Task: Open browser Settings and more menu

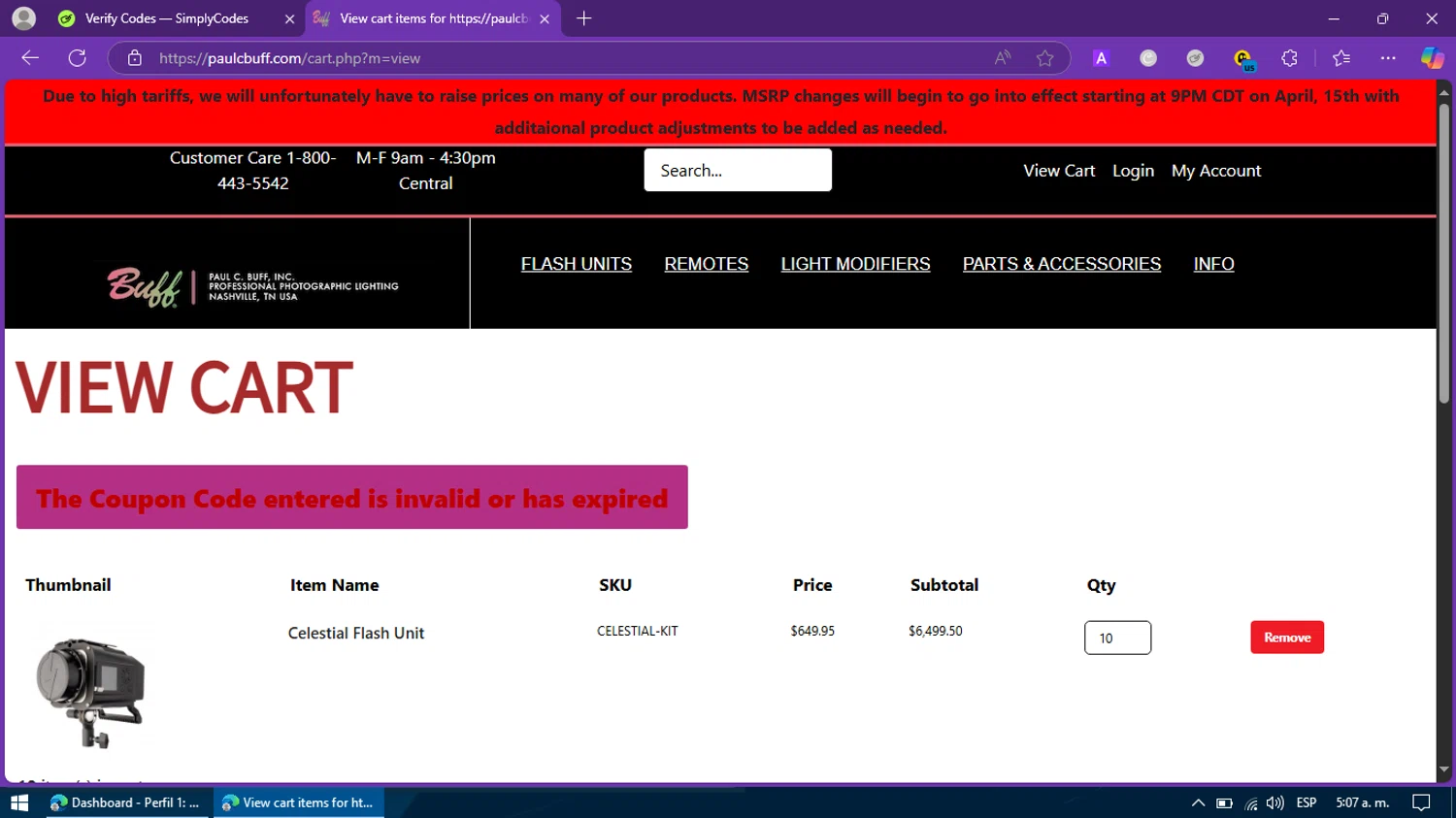Action: pyautogui.click(x=1388, y=58)
